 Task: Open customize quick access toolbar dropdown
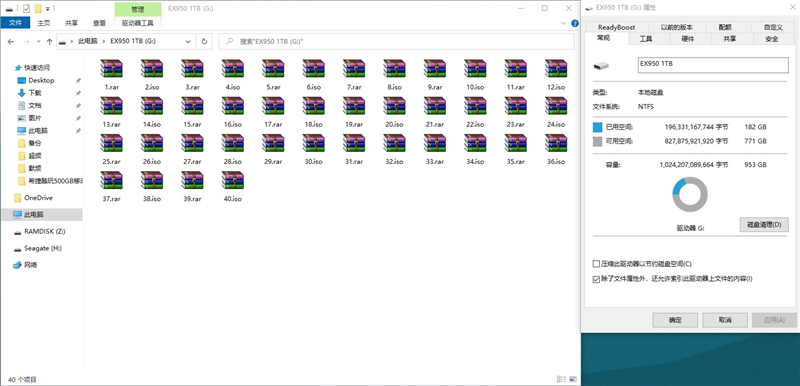48,9
